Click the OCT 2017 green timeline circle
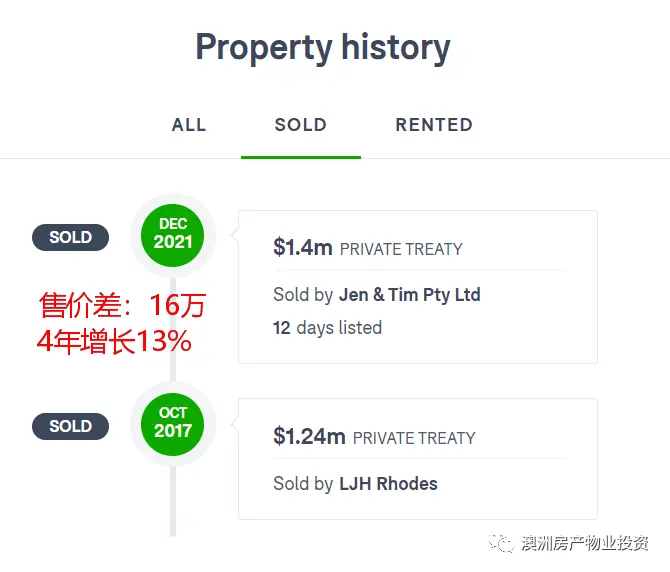Screen dimensions: 670x572 click(x=173, y=424)
